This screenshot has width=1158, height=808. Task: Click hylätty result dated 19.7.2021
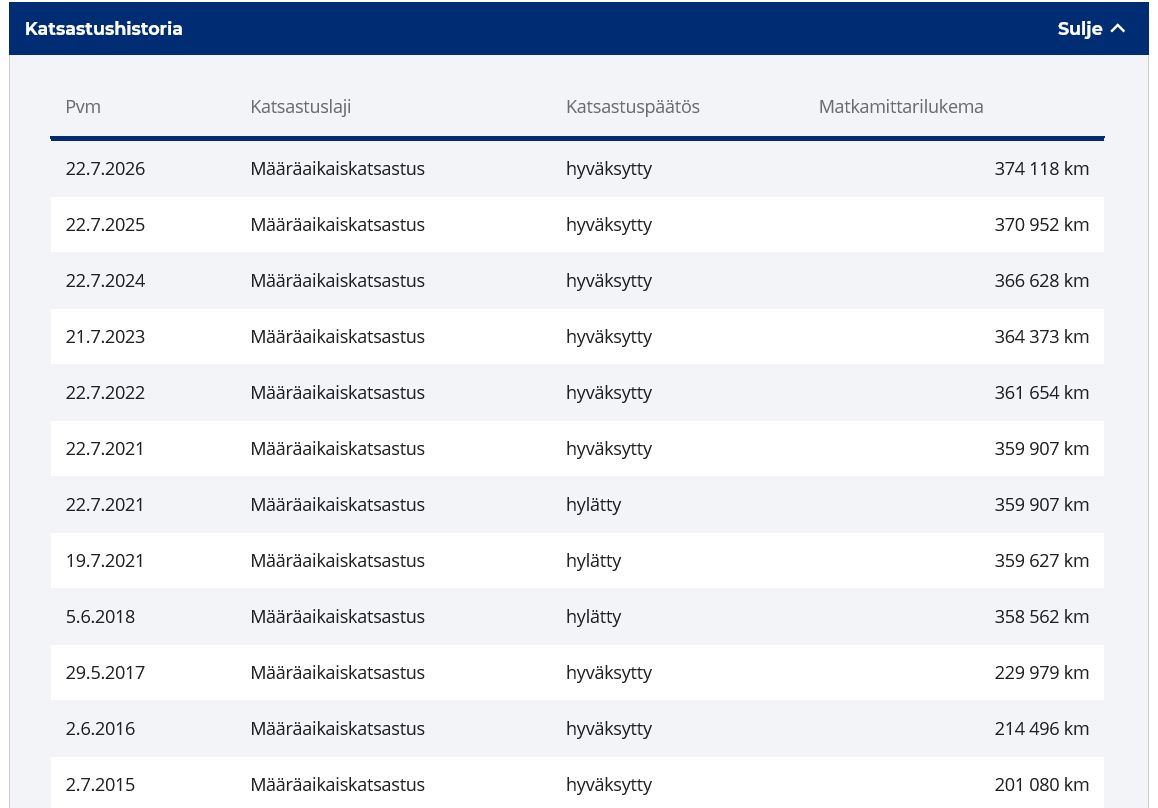(x=593, y=561)
